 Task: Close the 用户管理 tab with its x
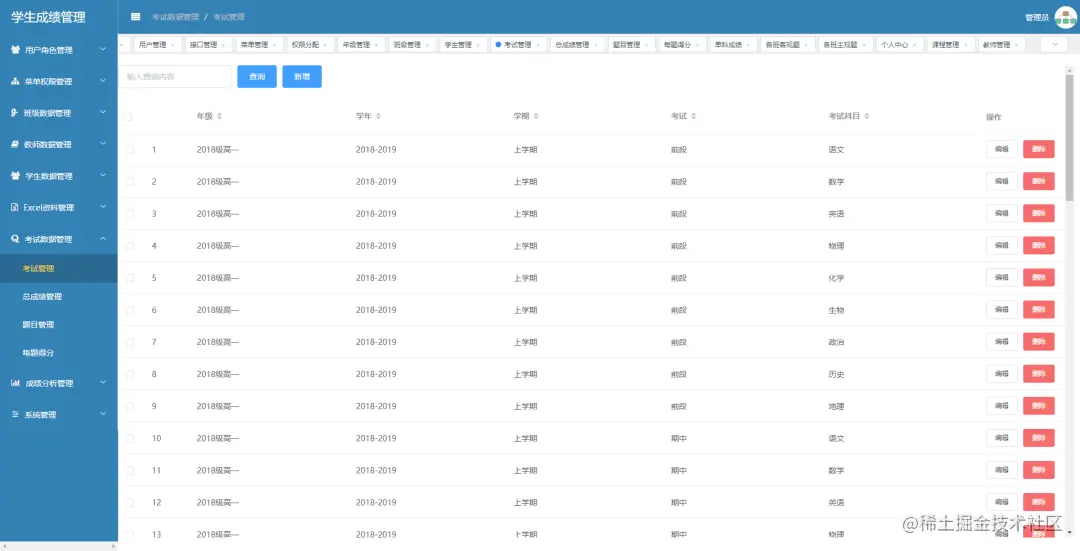173,45
